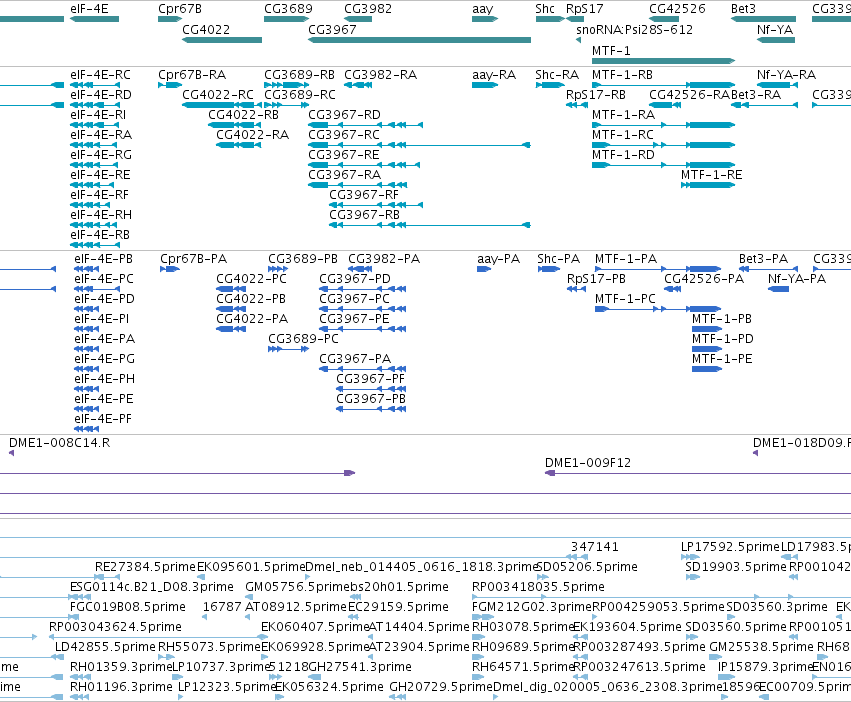Click the Cpr67B-PA protein label
This screenshot has width=851, height=702.
193,258
